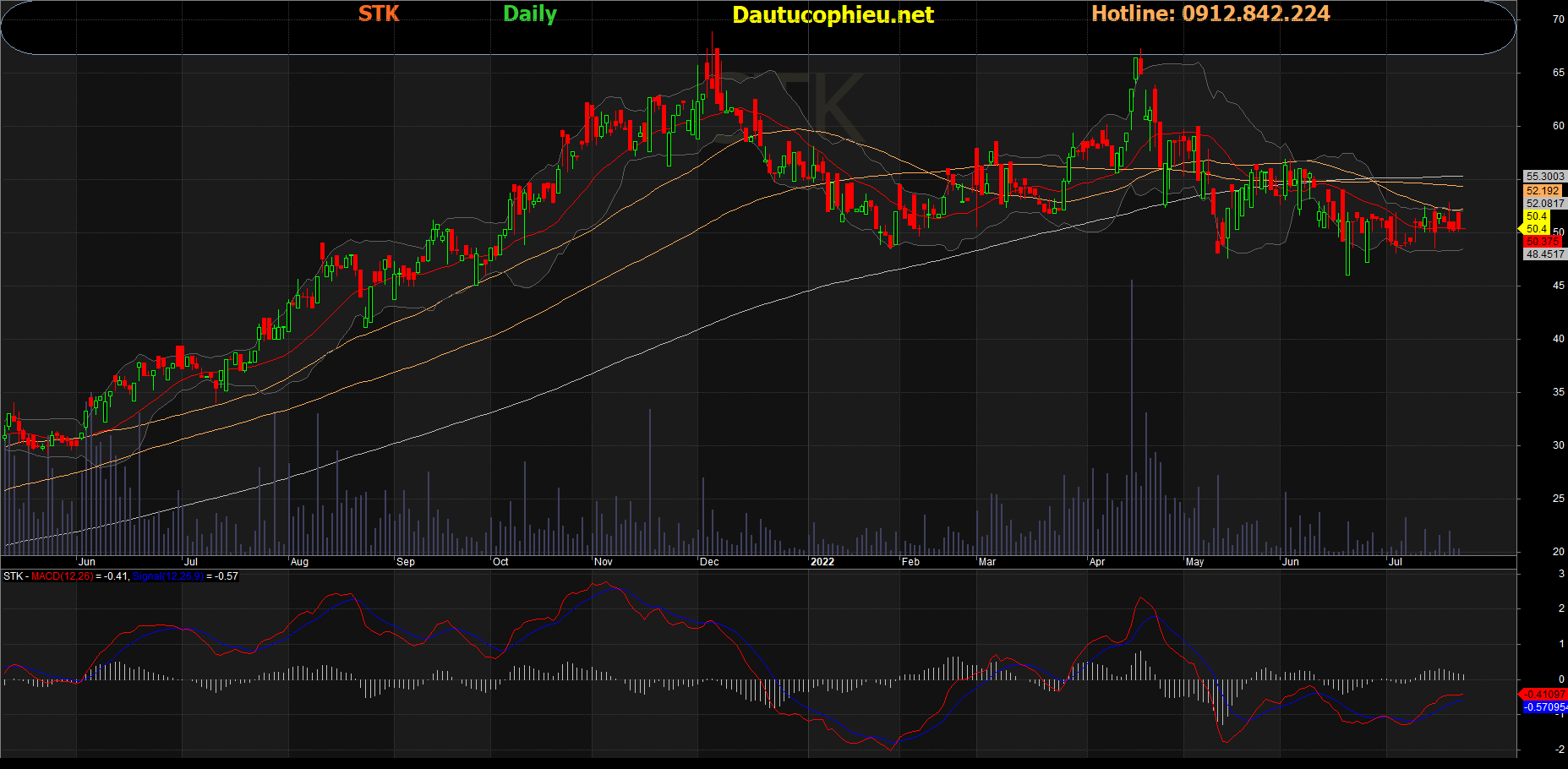This screenshot has width=1568, height=769.
Task: Select the Apr month marker on time axis
Action: (1097, 562)
